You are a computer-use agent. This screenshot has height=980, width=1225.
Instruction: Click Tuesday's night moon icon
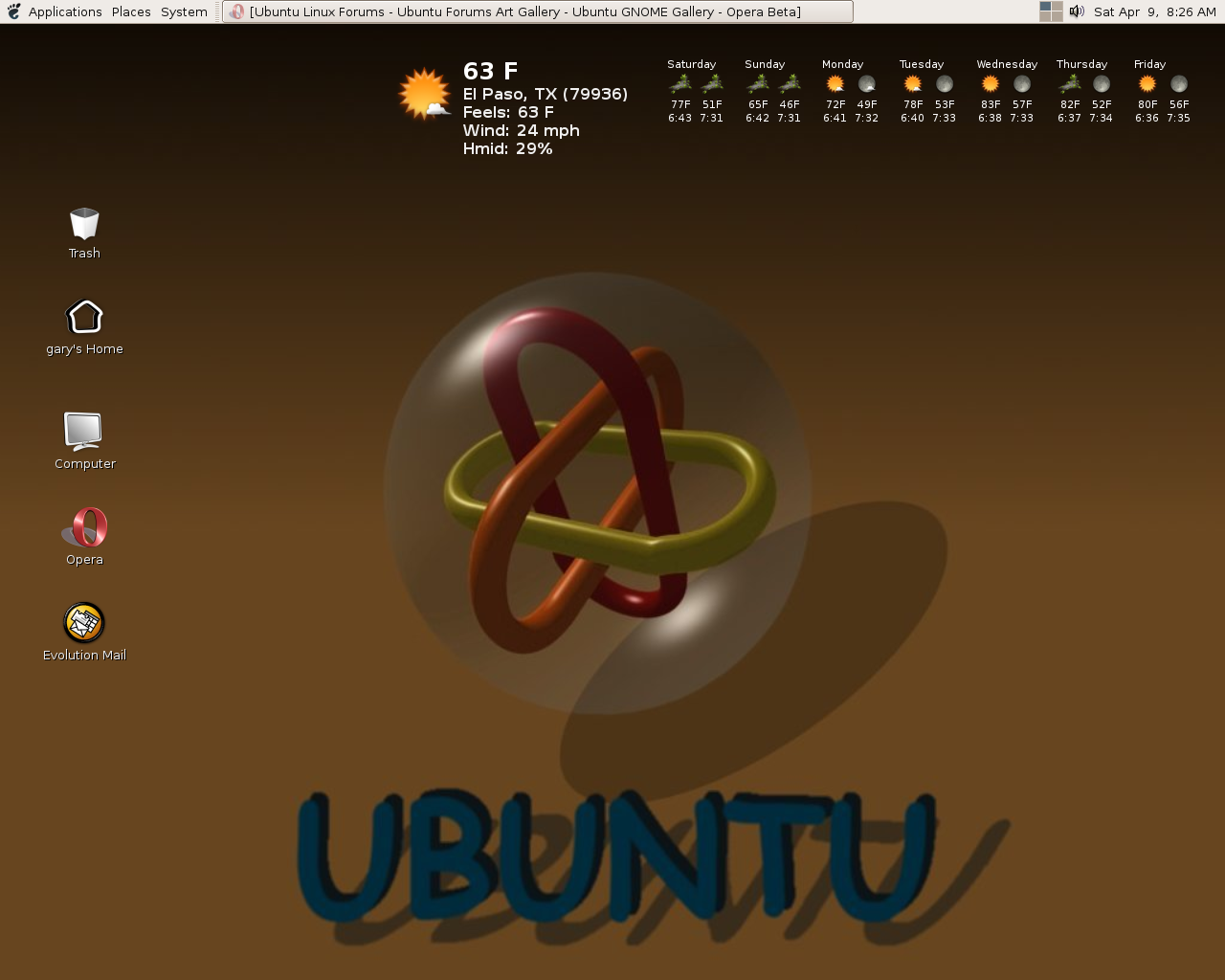pos(945,84)
